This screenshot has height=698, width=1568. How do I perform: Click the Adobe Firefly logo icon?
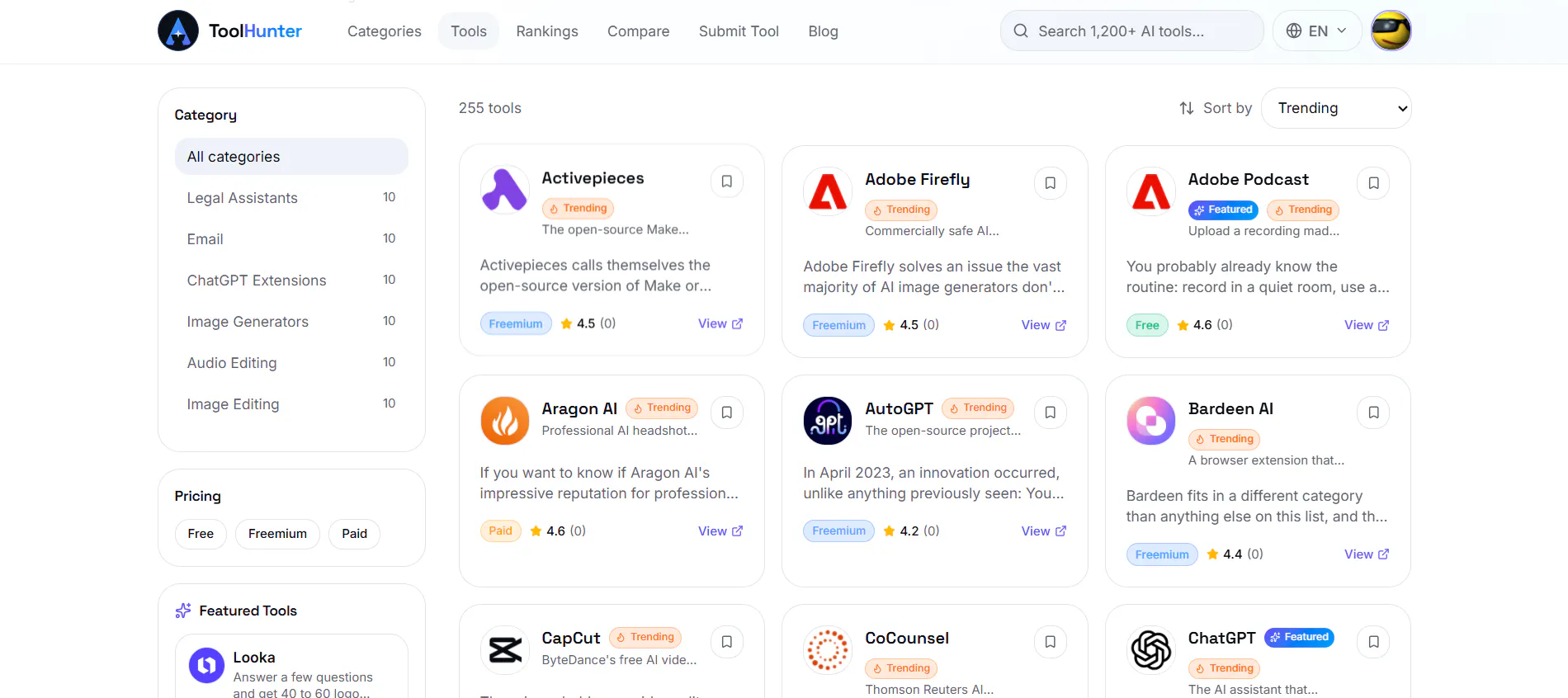click(x=828, y=191)
